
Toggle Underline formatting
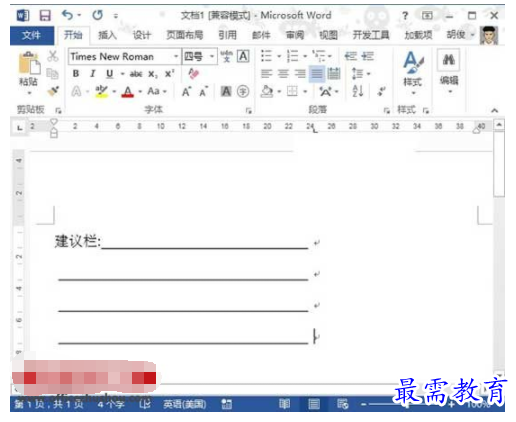click(109, 74)
